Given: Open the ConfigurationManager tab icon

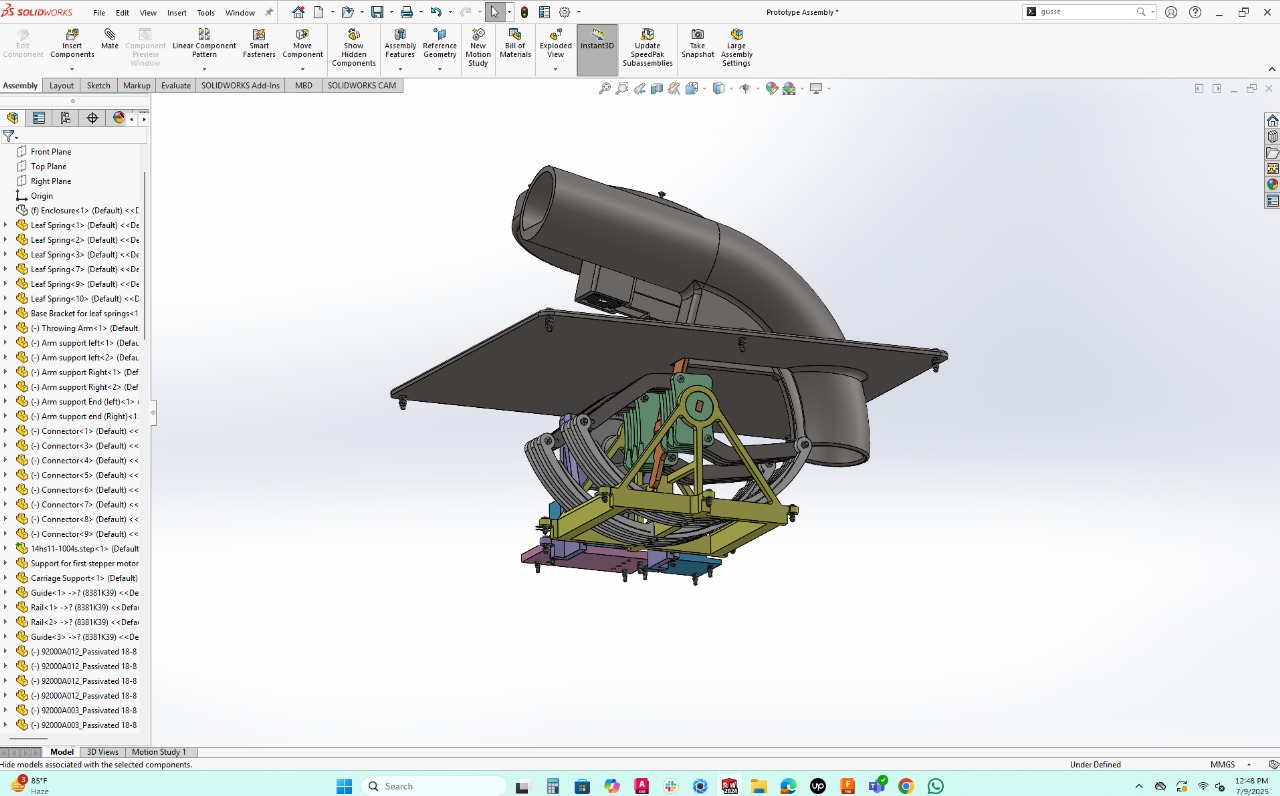Looking at the screenshot, I should (65, 118).
